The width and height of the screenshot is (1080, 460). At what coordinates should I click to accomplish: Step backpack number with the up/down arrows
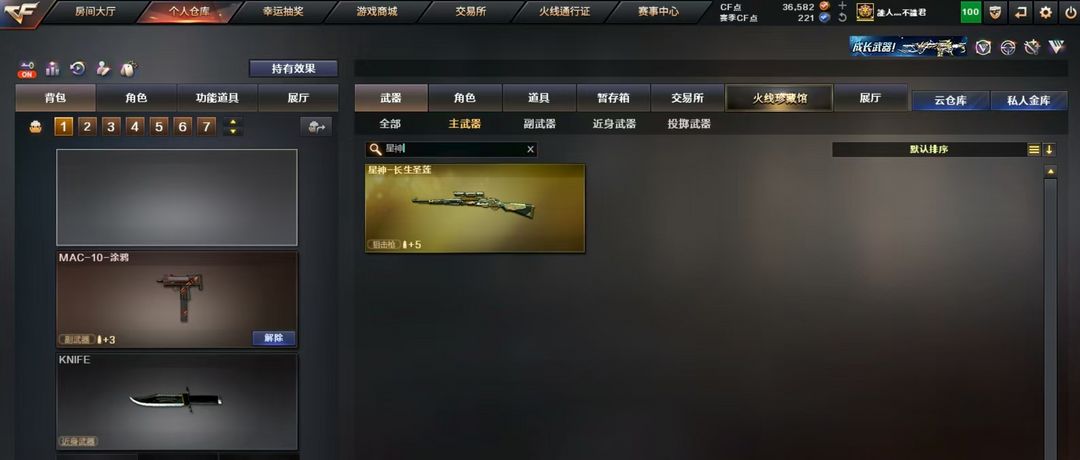(x=233, y=127)
